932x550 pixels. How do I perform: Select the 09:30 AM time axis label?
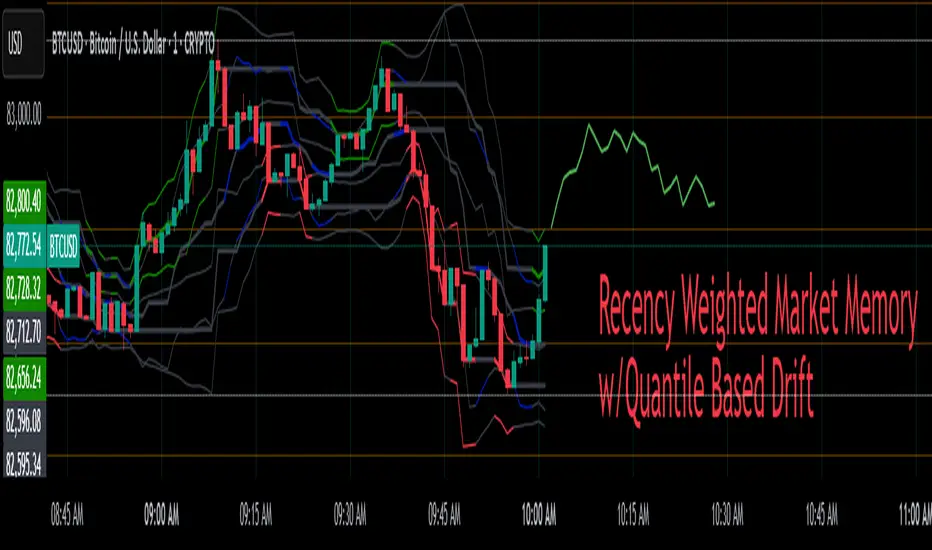[350, 514]
